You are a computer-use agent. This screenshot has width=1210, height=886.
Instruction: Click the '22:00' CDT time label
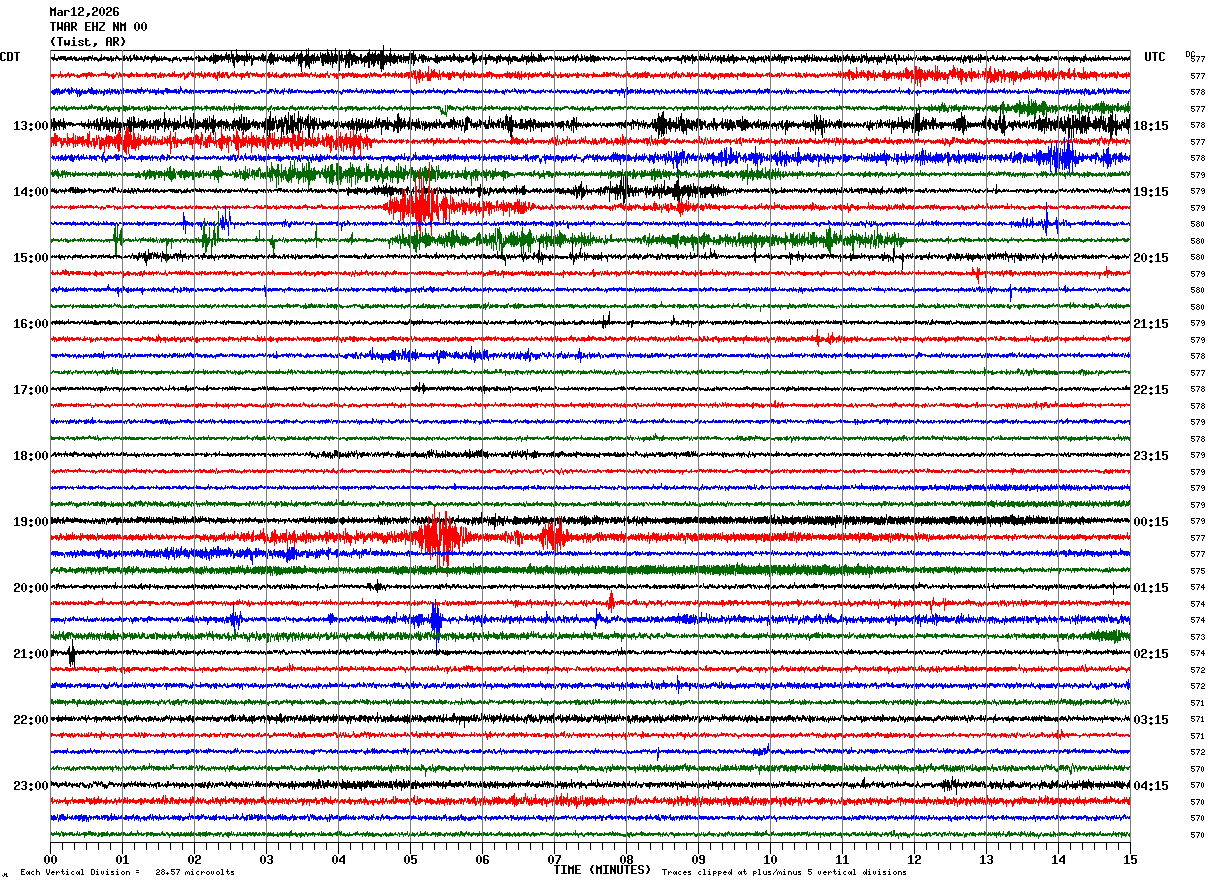31,720
